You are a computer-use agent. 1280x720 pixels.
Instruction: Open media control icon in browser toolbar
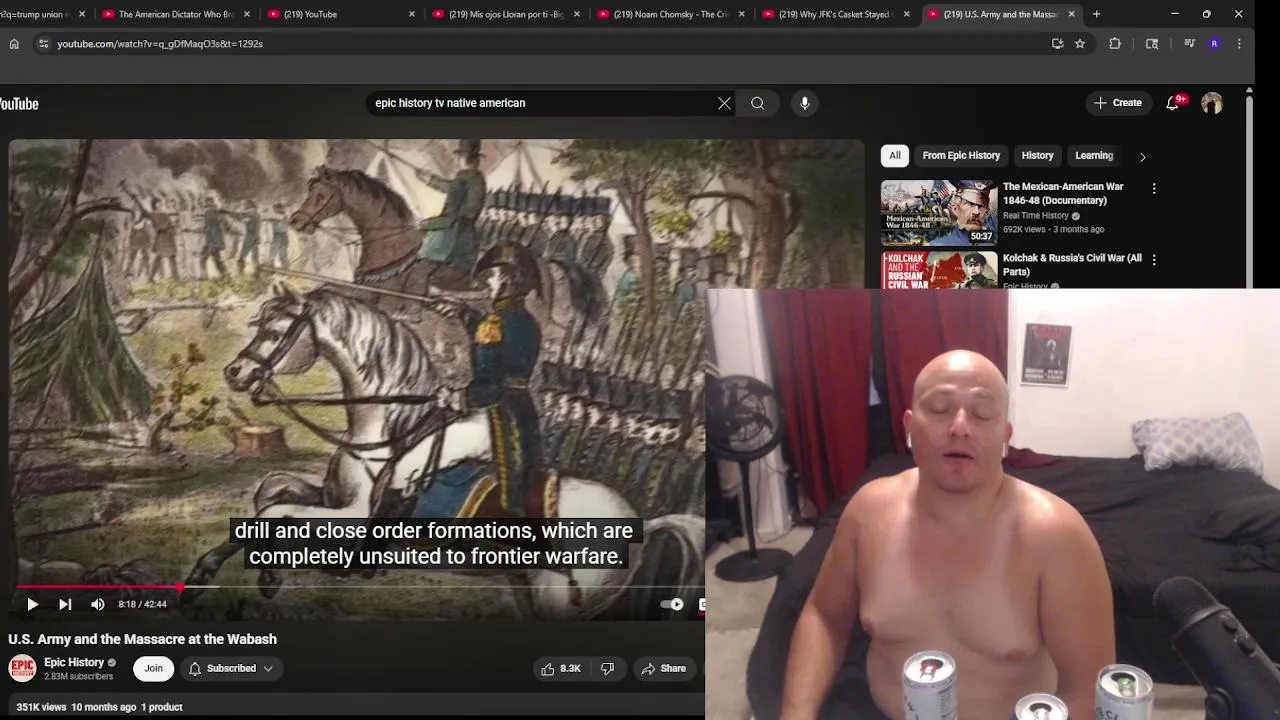pos(1189,44)
